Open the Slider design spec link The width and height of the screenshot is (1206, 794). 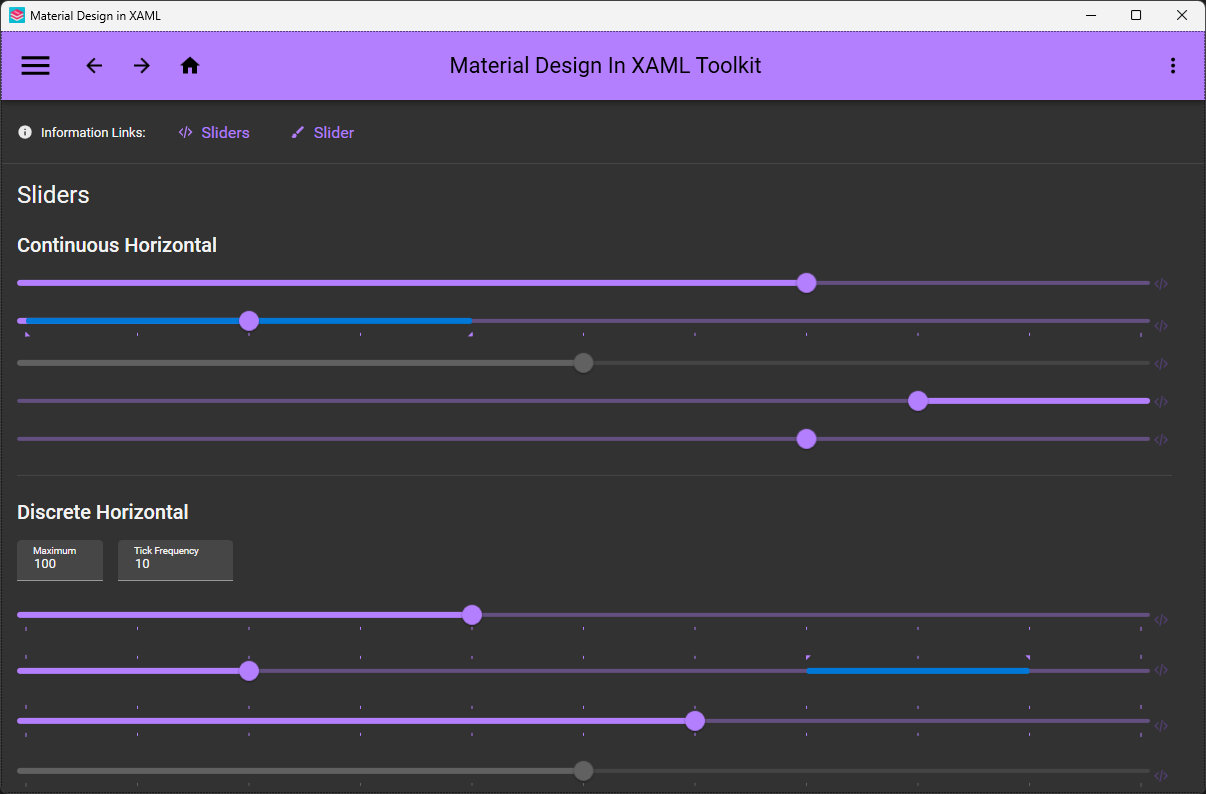coord(322,132)
